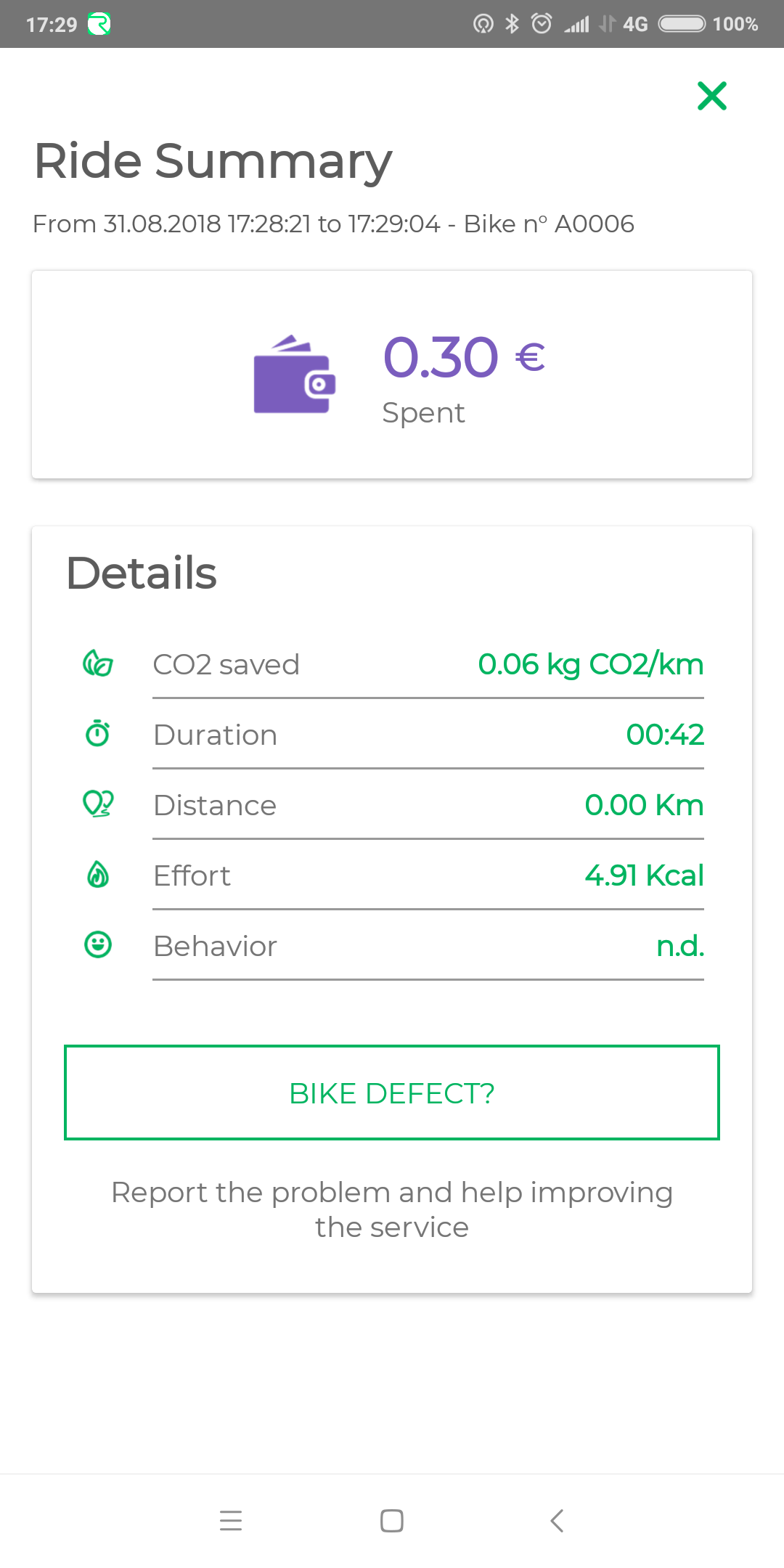Tap the Ride Summary heading
The image size is (784, 1568).
(x=213, y=161)
